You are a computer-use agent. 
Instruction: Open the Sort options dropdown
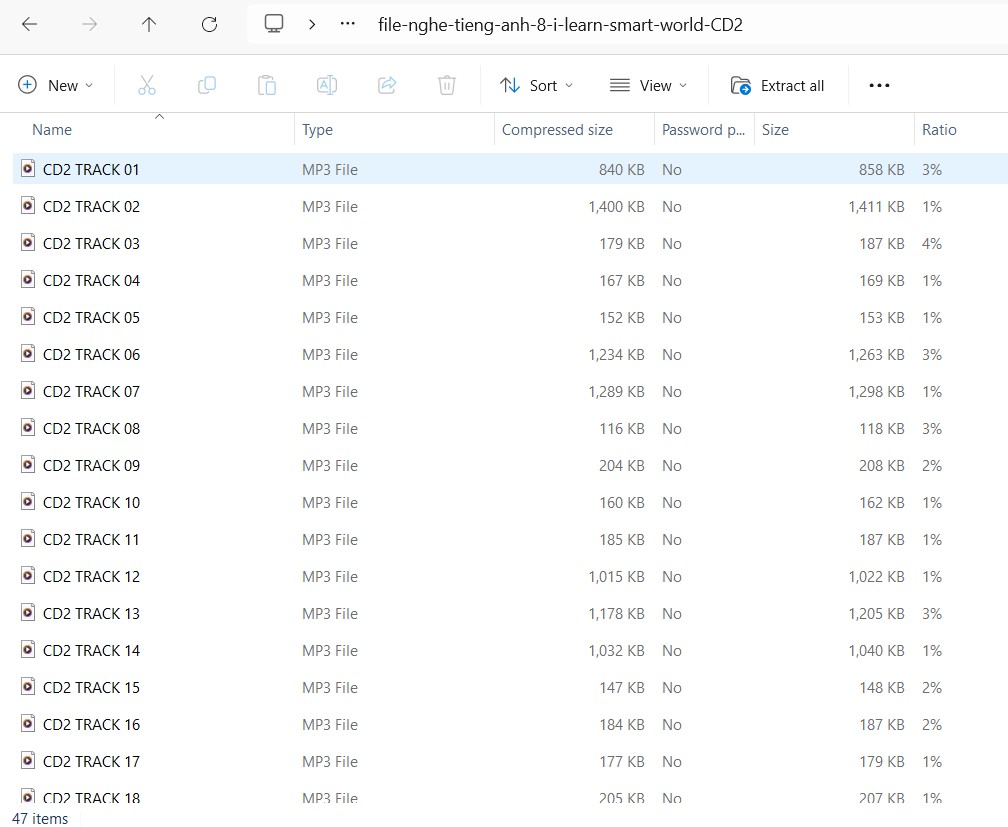[x=537, y=85]
